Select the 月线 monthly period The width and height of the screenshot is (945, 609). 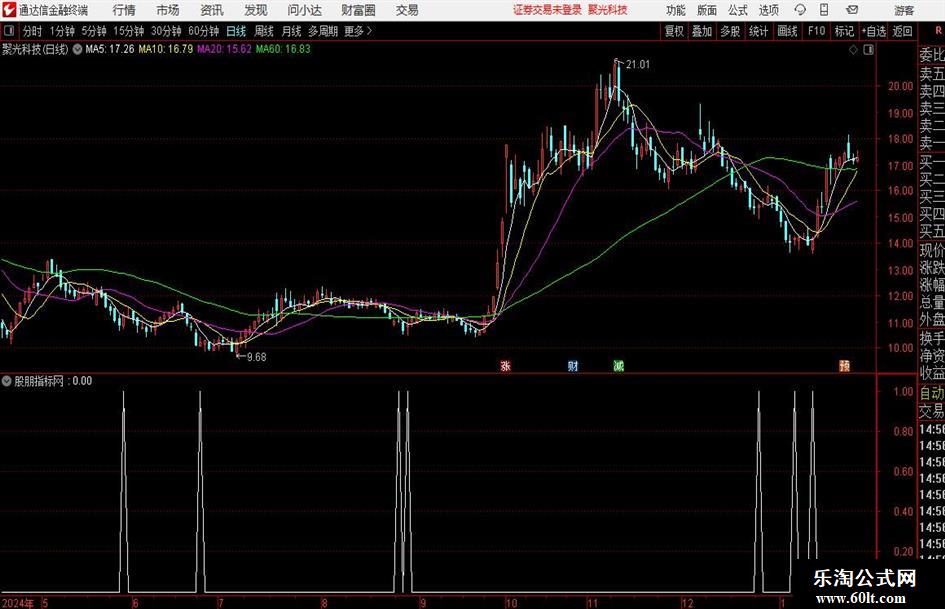[x=292, y=31]
